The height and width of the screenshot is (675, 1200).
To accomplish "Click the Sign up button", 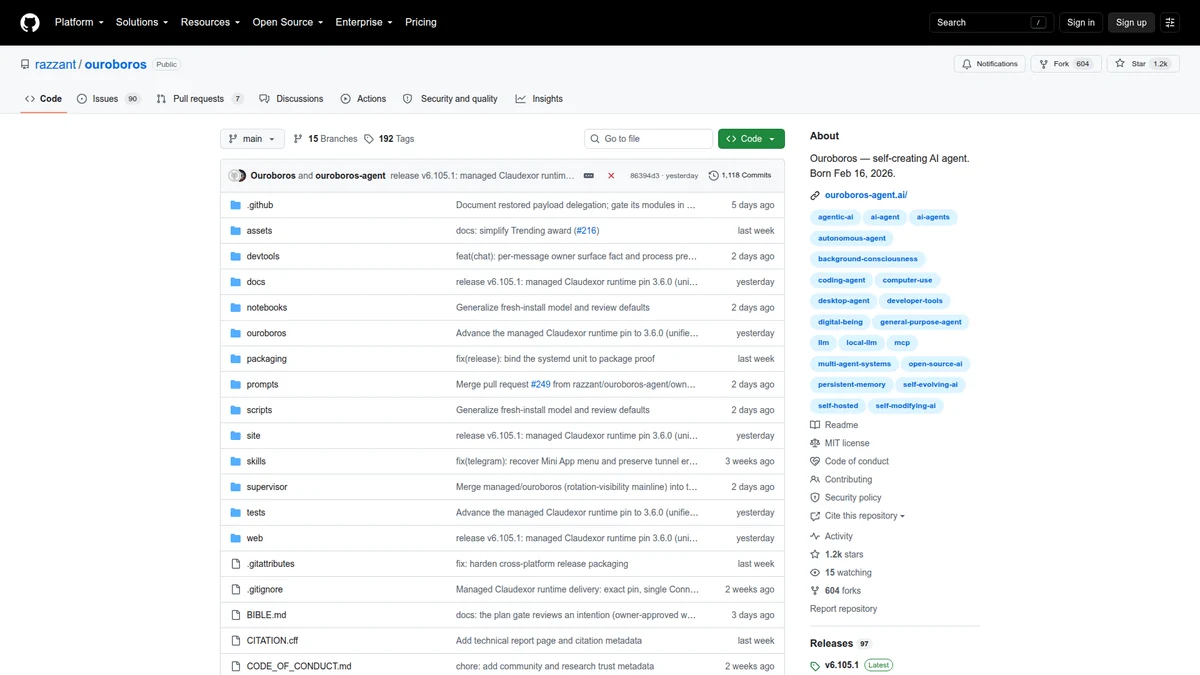I will tap(1131, 22).
